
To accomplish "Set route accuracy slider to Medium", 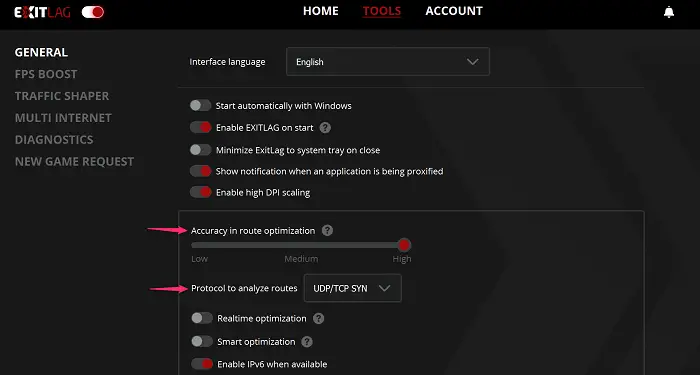I will pos(301,245).
